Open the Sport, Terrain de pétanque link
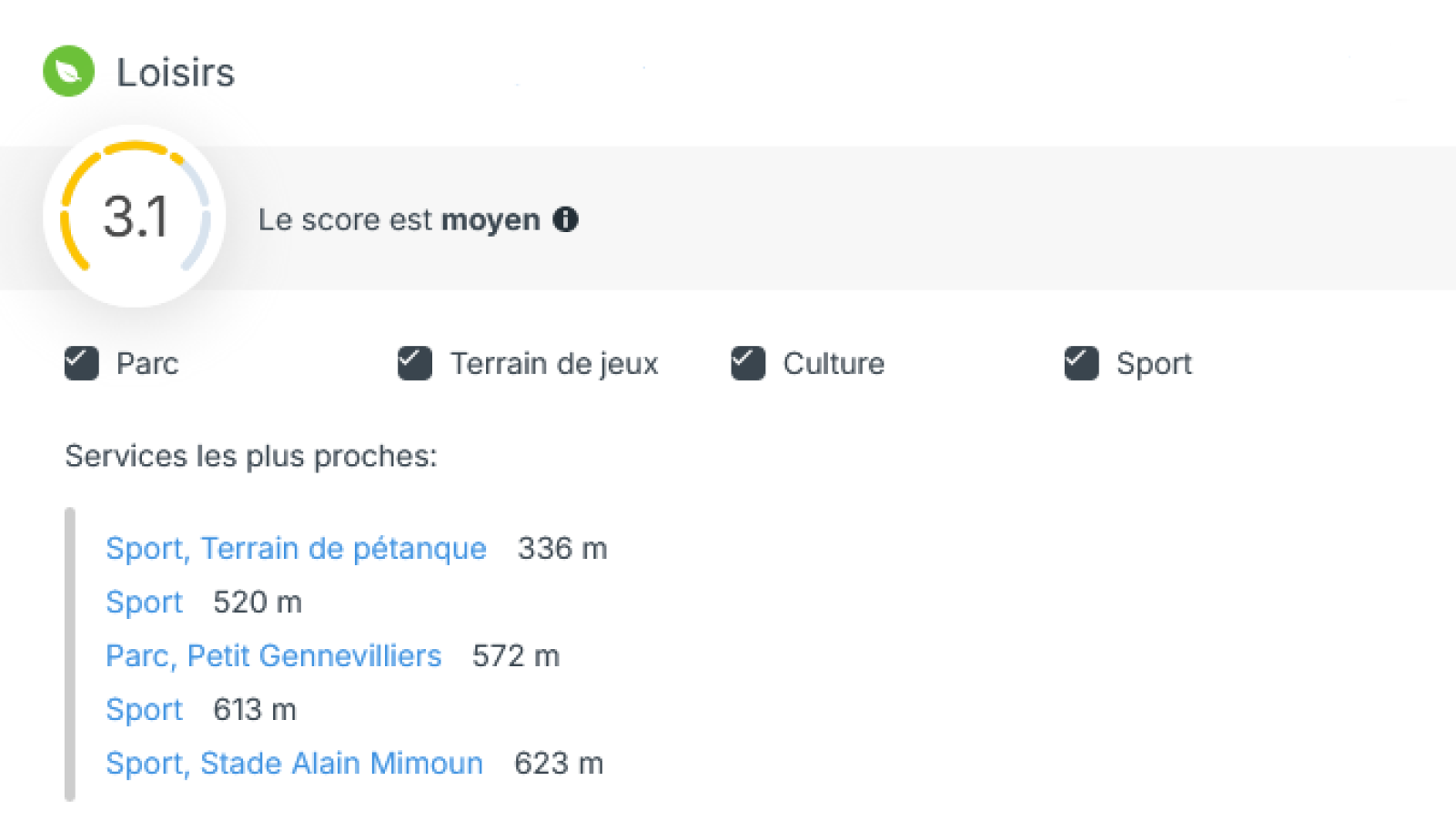 [x=296, y=548]
